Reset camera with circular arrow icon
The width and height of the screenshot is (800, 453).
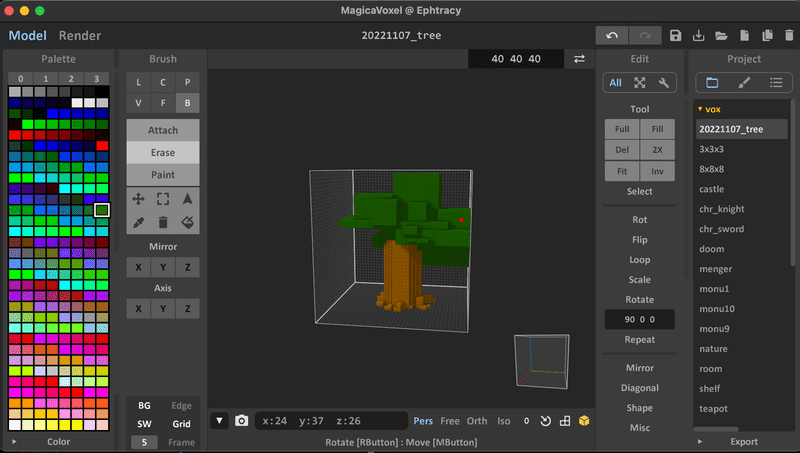545,421
